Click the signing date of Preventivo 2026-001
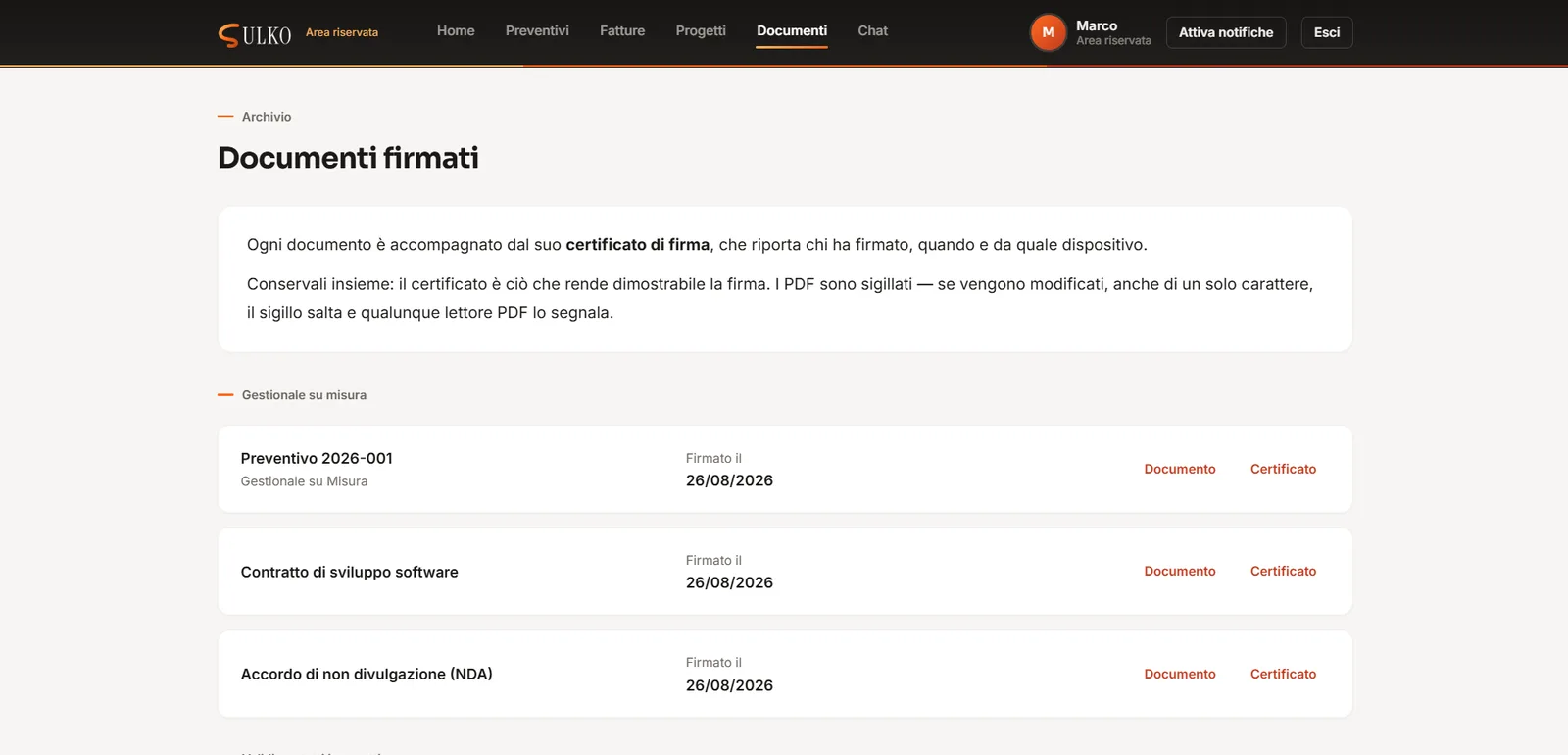The height and width of the screenshot is (755, 1568). (729, 480)
